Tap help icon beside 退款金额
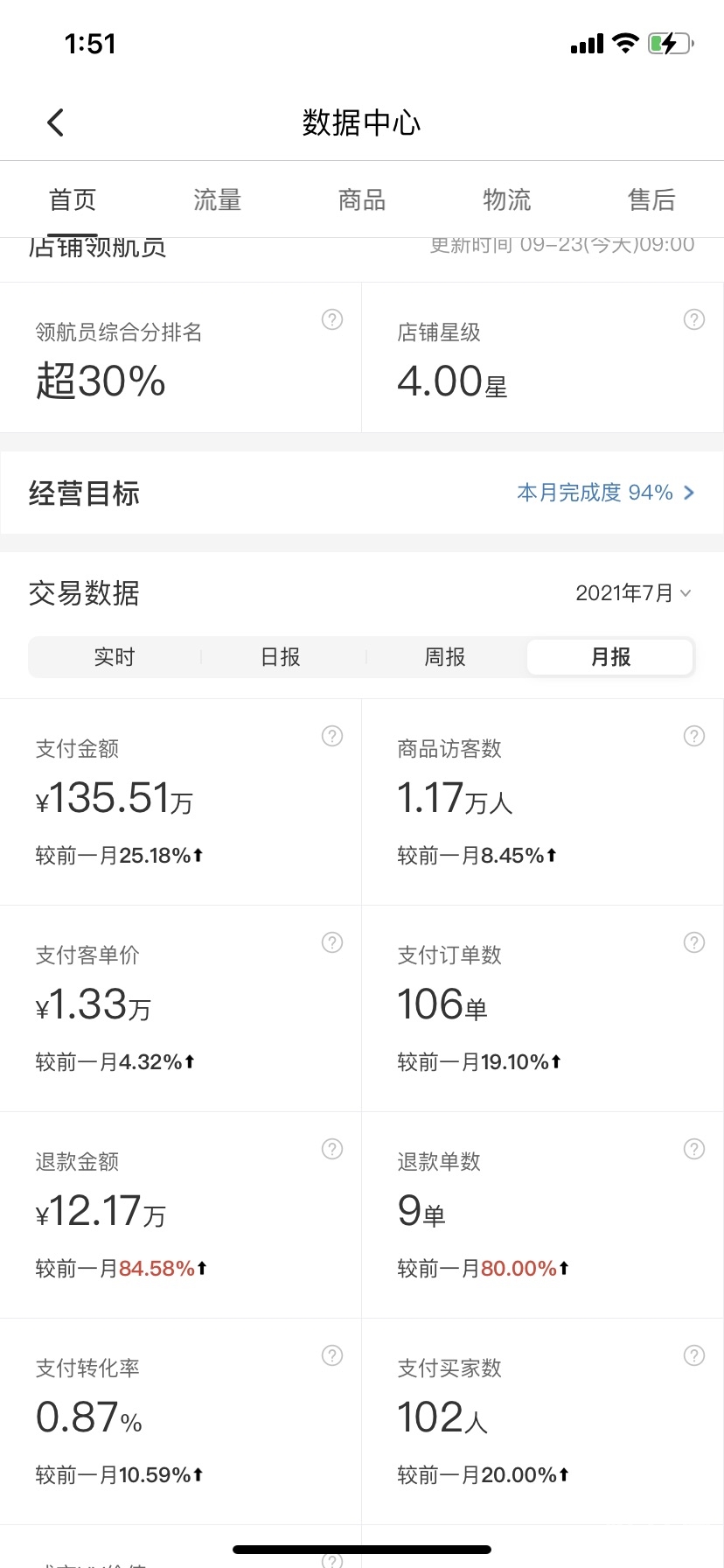The width and height of the screenshot is (724, 1568). click(332, 1149)
